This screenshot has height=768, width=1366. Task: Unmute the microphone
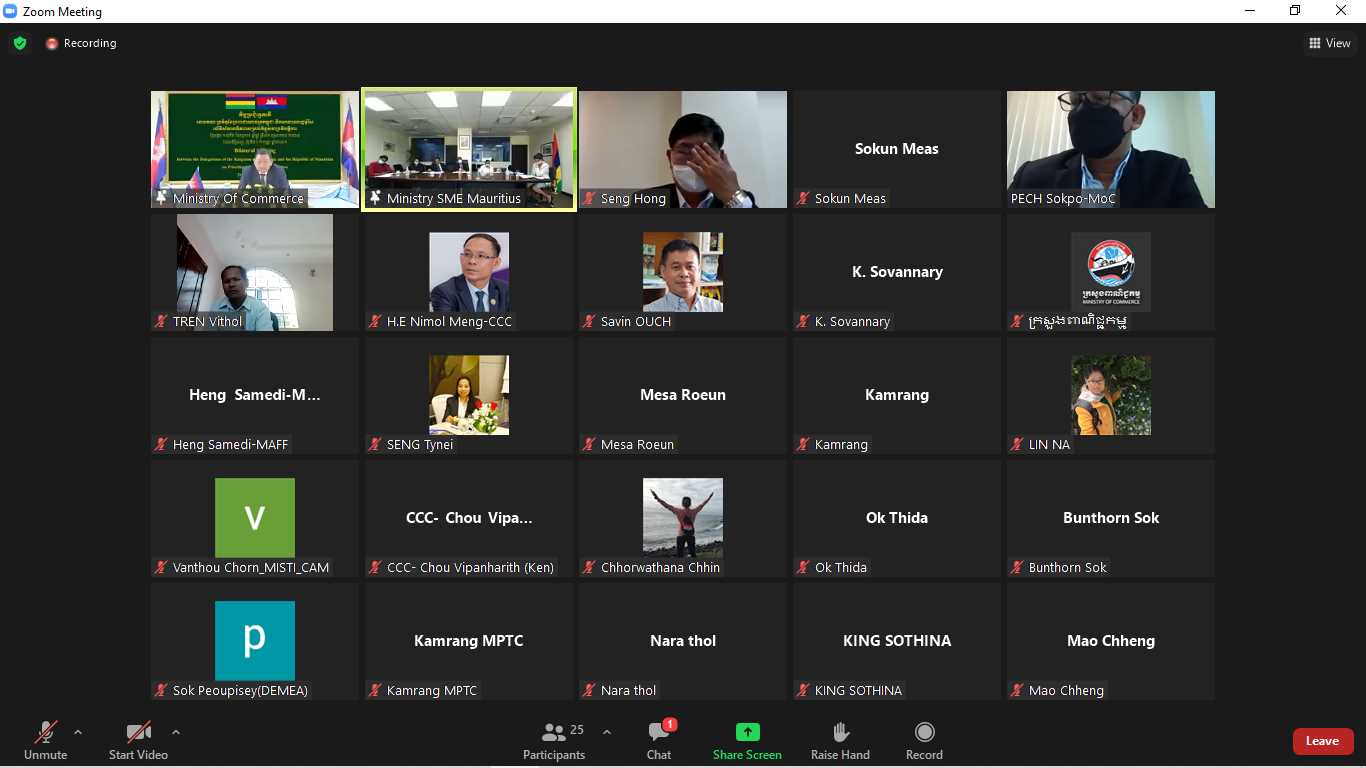pyautogui.click(x=46, y=740)
